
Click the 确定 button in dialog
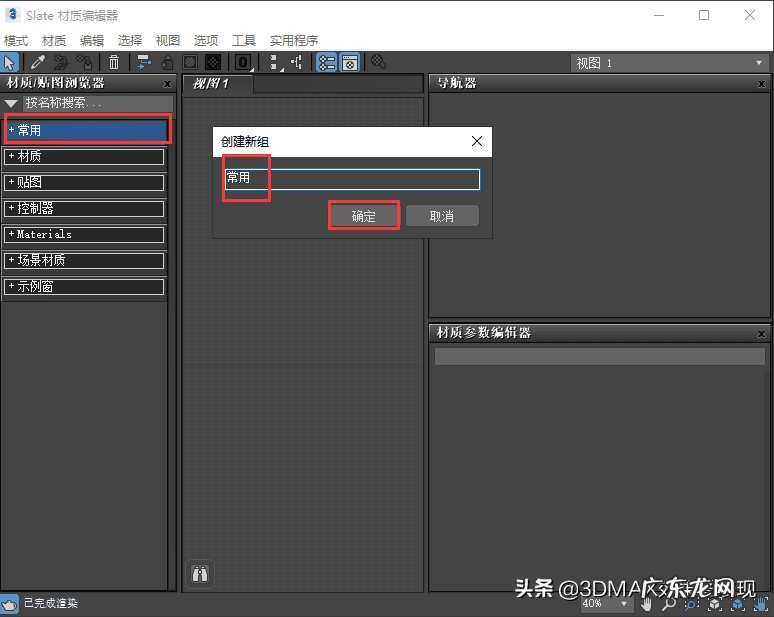point(364,216)
